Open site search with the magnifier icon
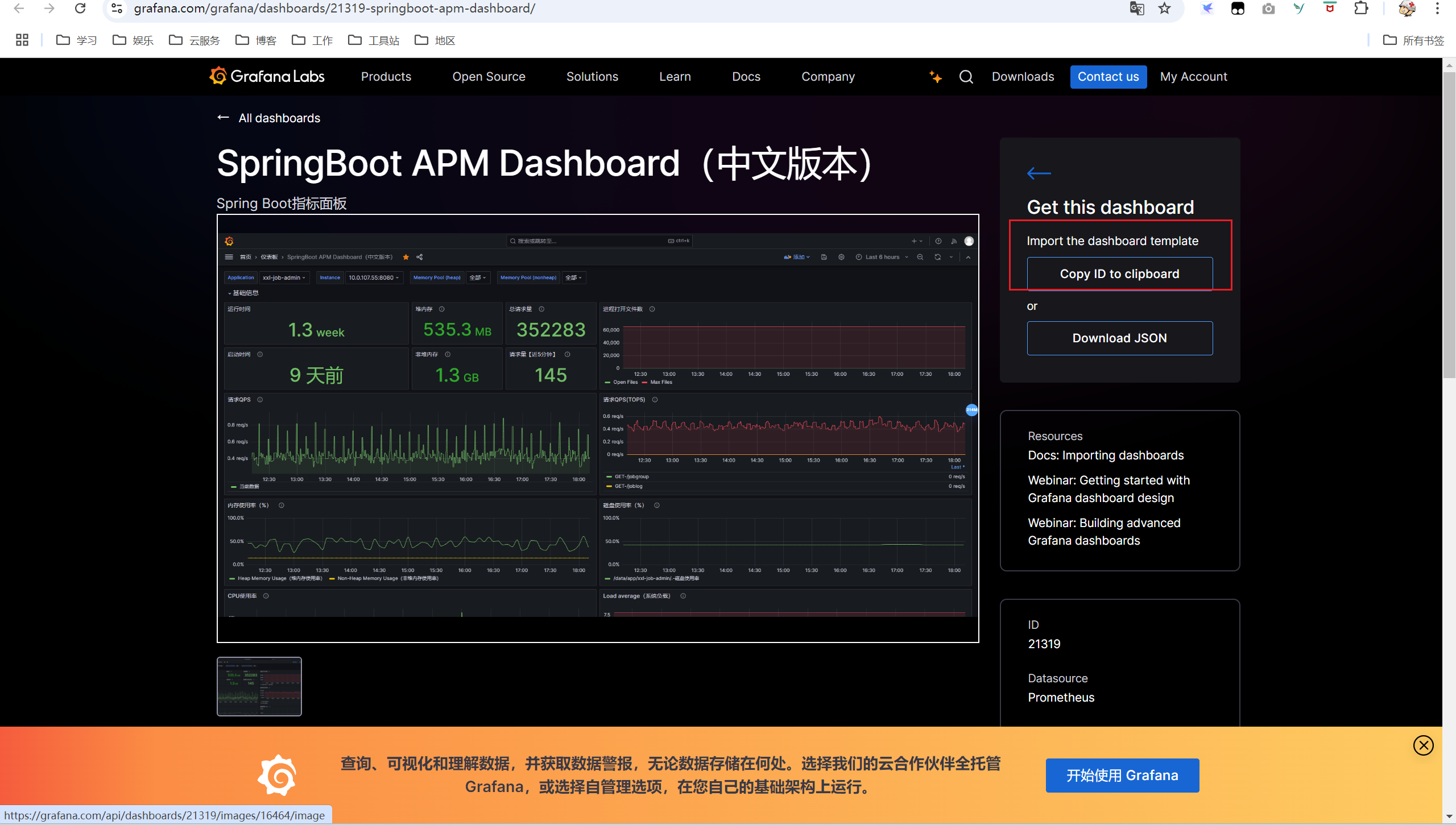The image size is (1456, 825). tap(966, 76)
